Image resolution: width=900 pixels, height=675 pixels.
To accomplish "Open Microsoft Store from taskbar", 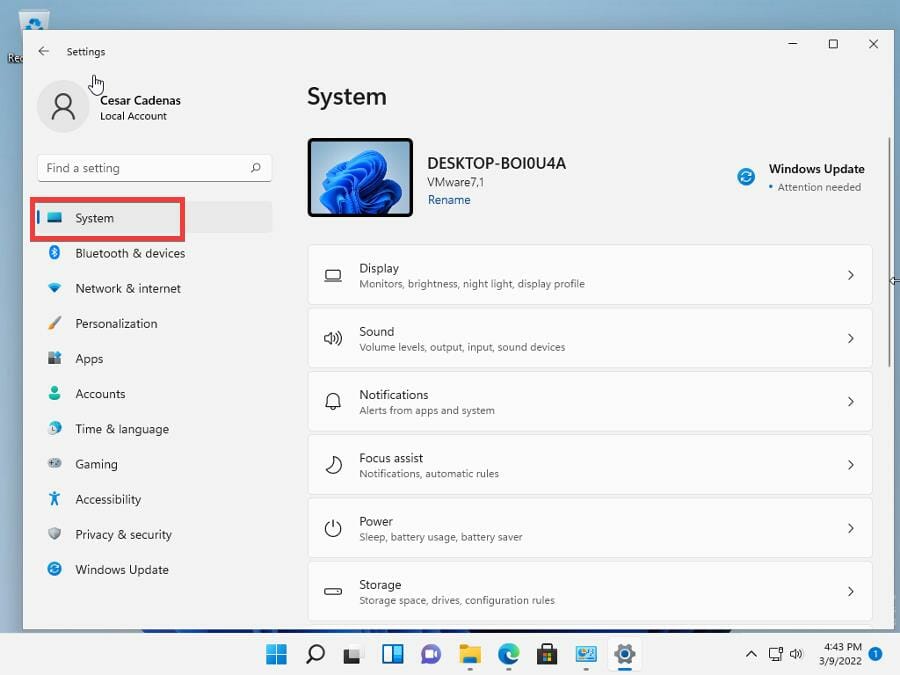I will click(547, 654).
